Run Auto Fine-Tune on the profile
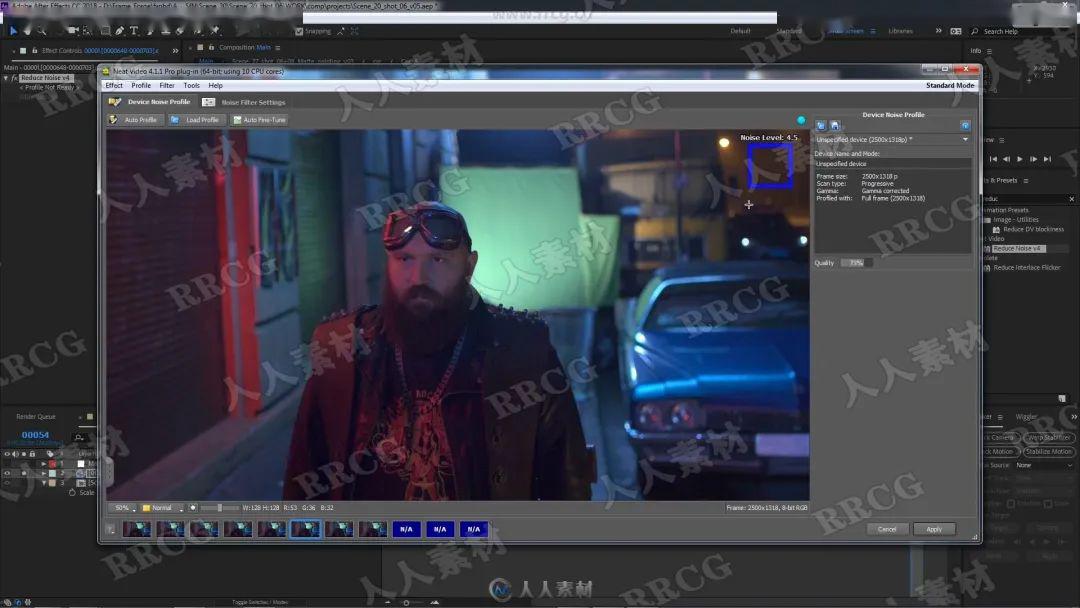This screenshot has height=608, width=1080. tap(259, 120)
